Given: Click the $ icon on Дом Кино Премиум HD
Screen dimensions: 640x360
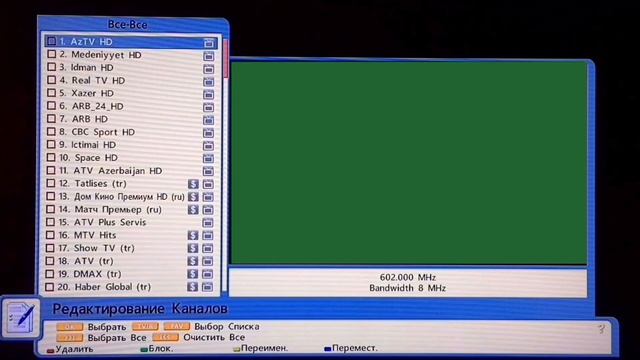Looking at the screenshot, I should coord(193,197).
